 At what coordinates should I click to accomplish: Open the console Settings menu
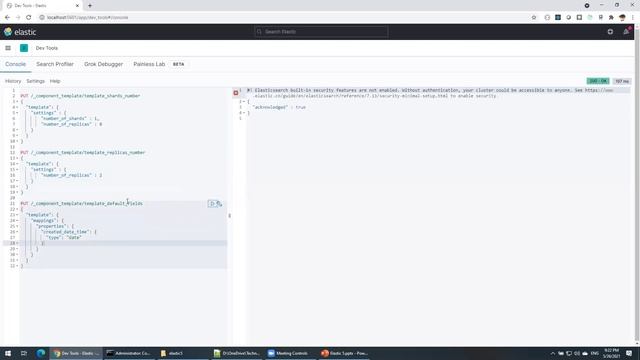(x=36, y=81)
